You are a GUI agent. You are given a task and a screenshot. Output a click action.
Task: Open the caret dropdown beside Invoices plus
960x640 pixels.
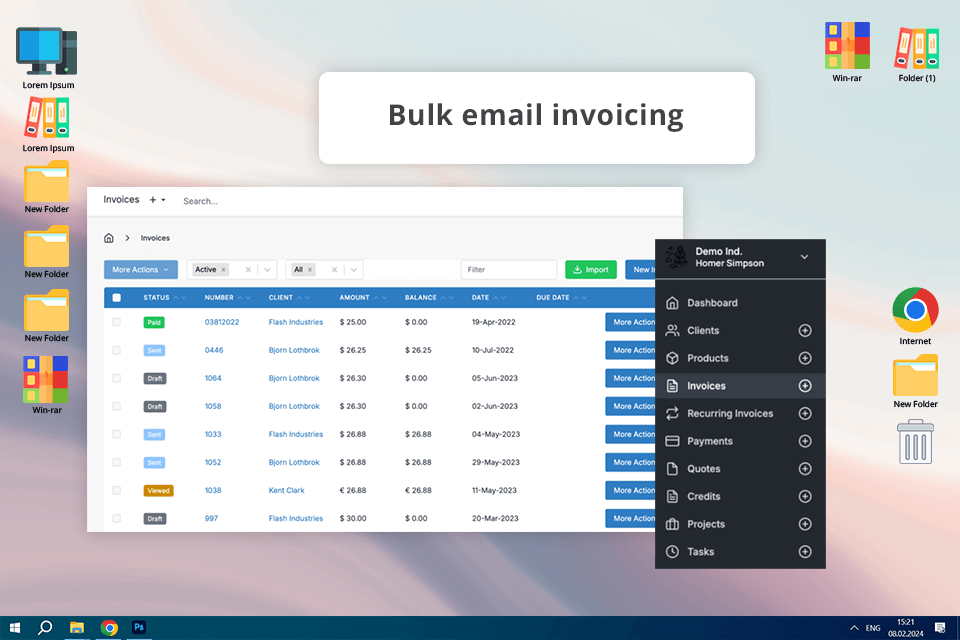163,200
